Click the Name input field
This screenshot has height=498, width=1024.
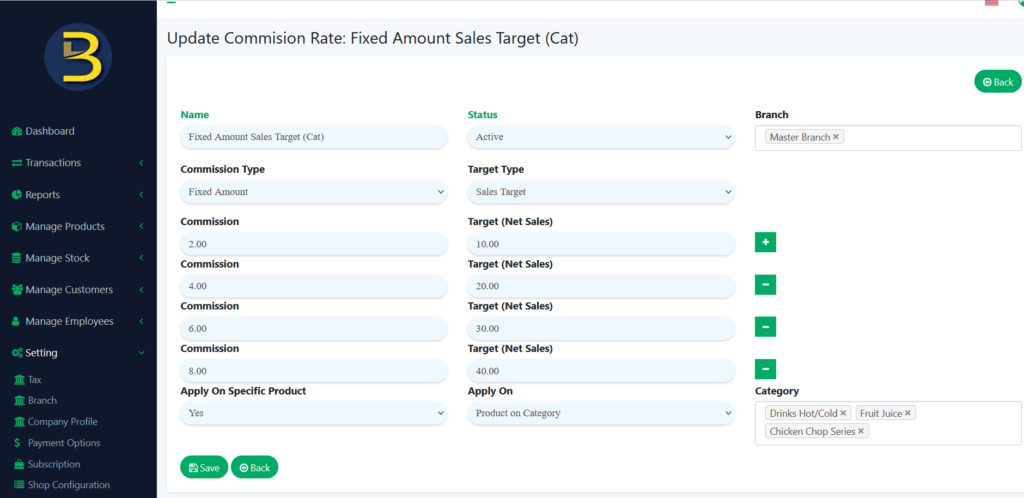[313, 137]
